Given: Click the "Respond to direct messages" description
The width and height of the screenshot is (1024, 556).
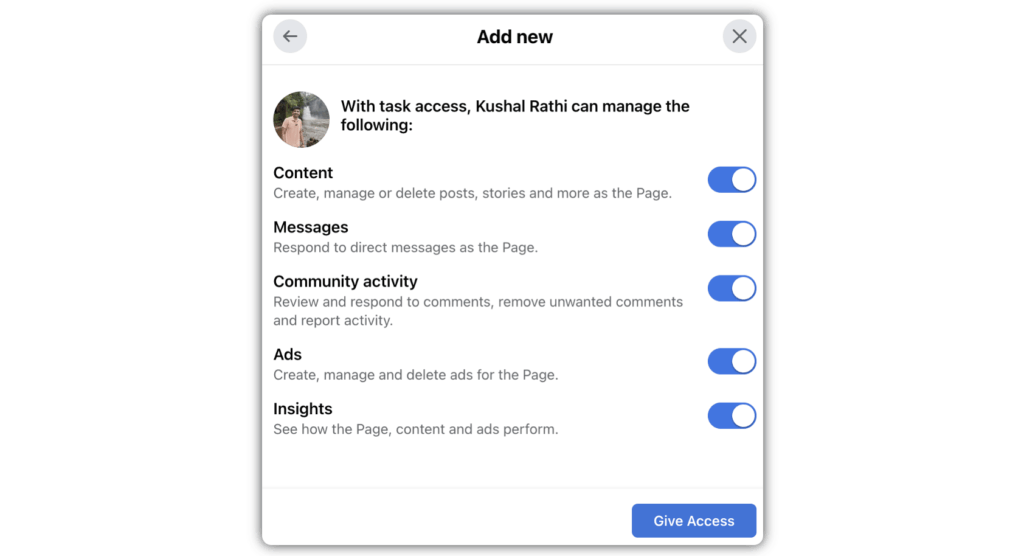Looking at the screenshot, I should tap(405, 247).
